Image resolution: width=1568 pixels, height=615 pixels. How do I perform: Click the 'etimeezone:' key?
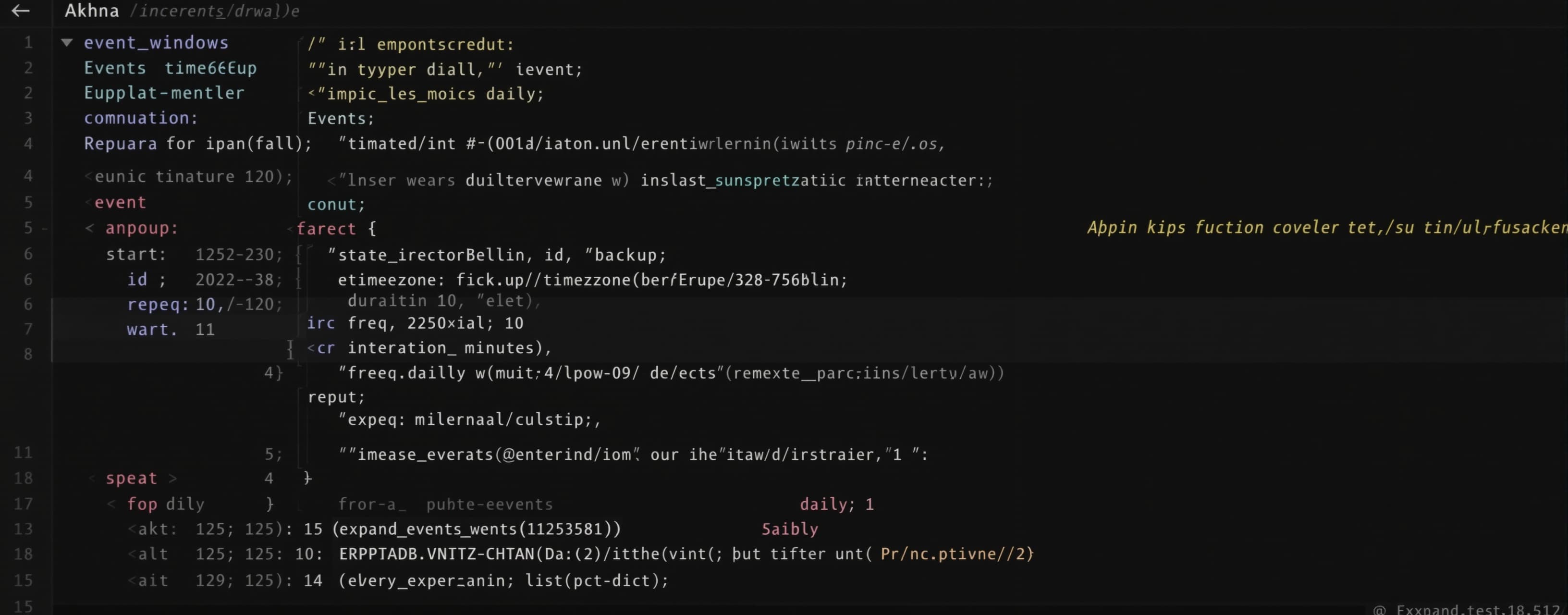(392, 280)
